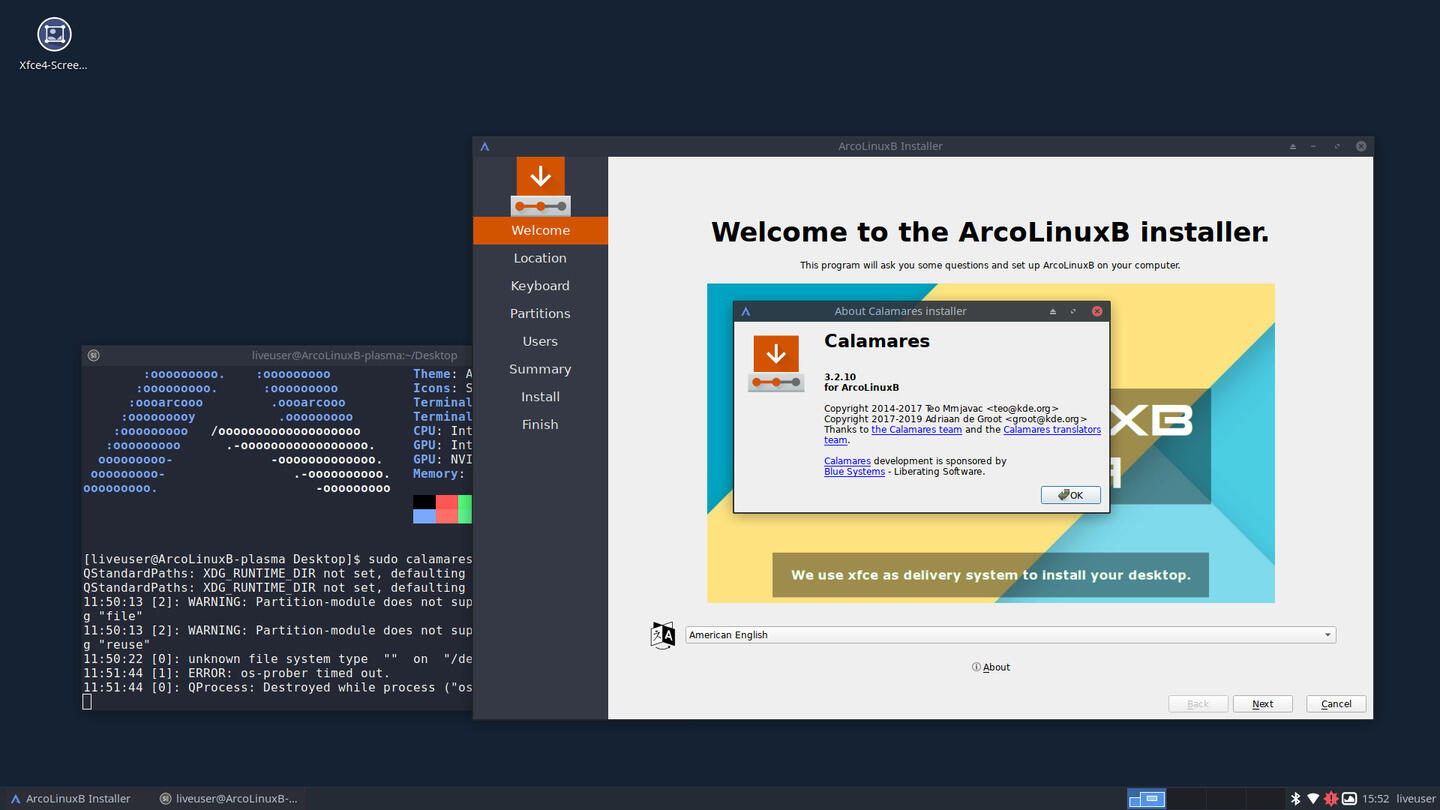This screenshot has width=1440, height=810.
Task: Click the blue swatch in the terminal color palette
Action: (x=424, y=516)
